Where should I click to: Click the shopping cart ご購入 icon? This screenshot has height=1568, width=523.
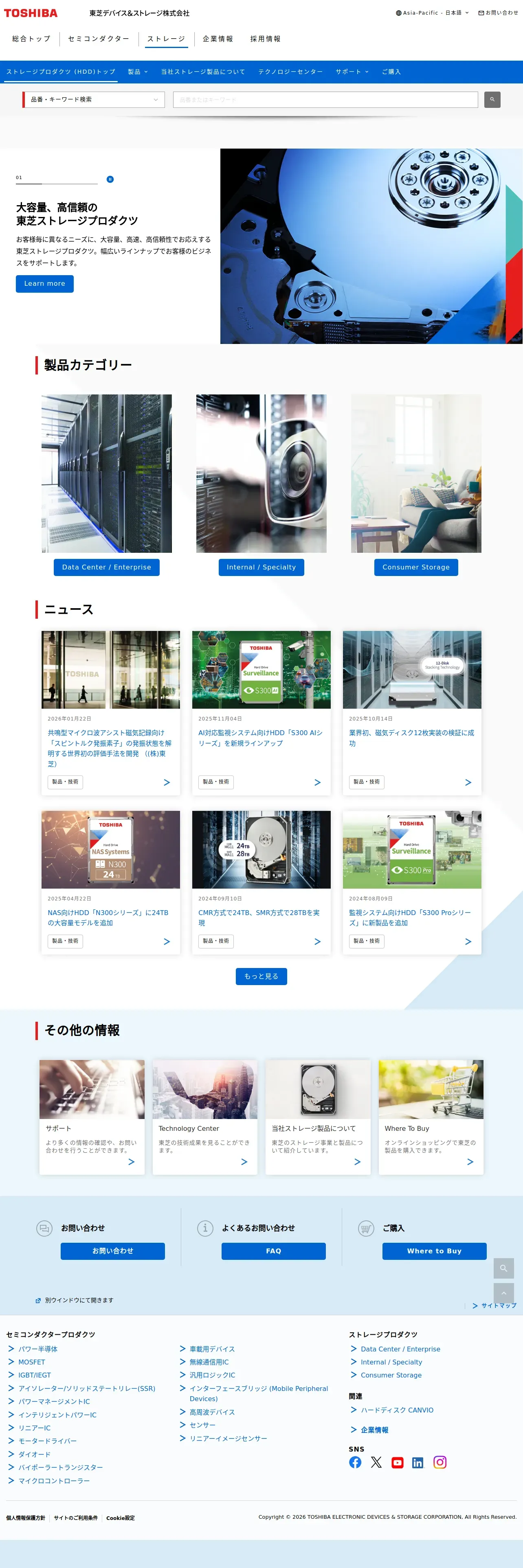click(366, 1229)
